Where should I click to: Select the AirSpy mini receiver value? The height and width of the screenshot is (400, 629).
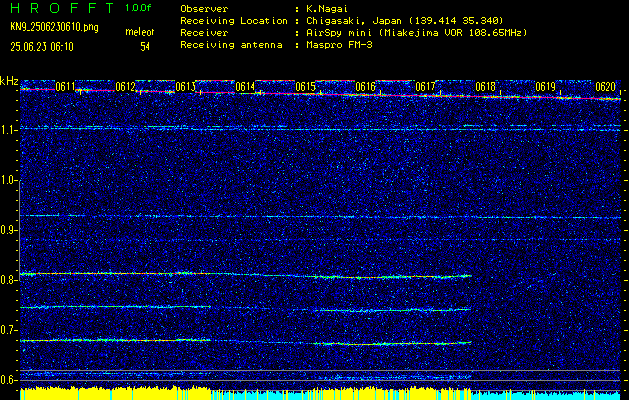pyautogui.click(x=416, y=33)
